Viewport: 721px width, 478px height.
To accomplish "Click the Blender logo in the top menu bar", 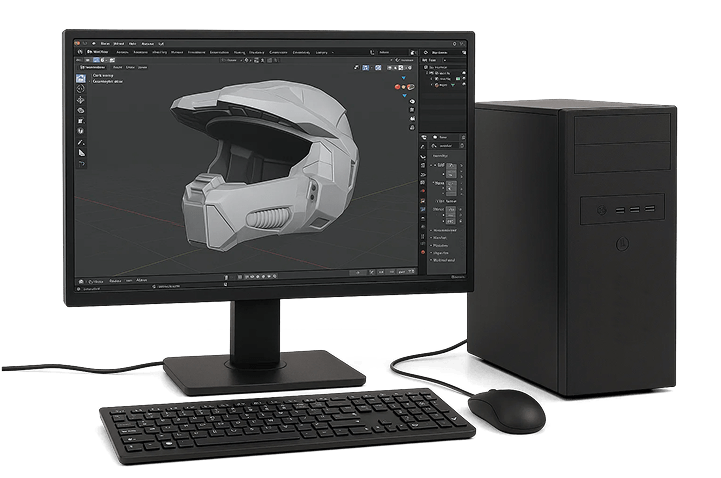I will pyautogui.click(x=77, y=43).
